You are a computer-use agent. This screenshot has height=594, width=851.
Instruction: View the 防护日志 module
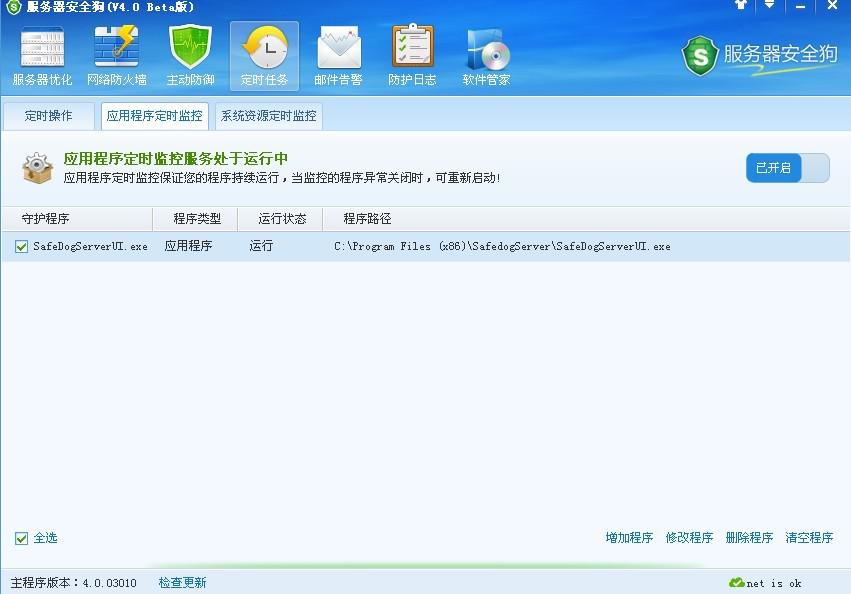(x=412, y=55)
